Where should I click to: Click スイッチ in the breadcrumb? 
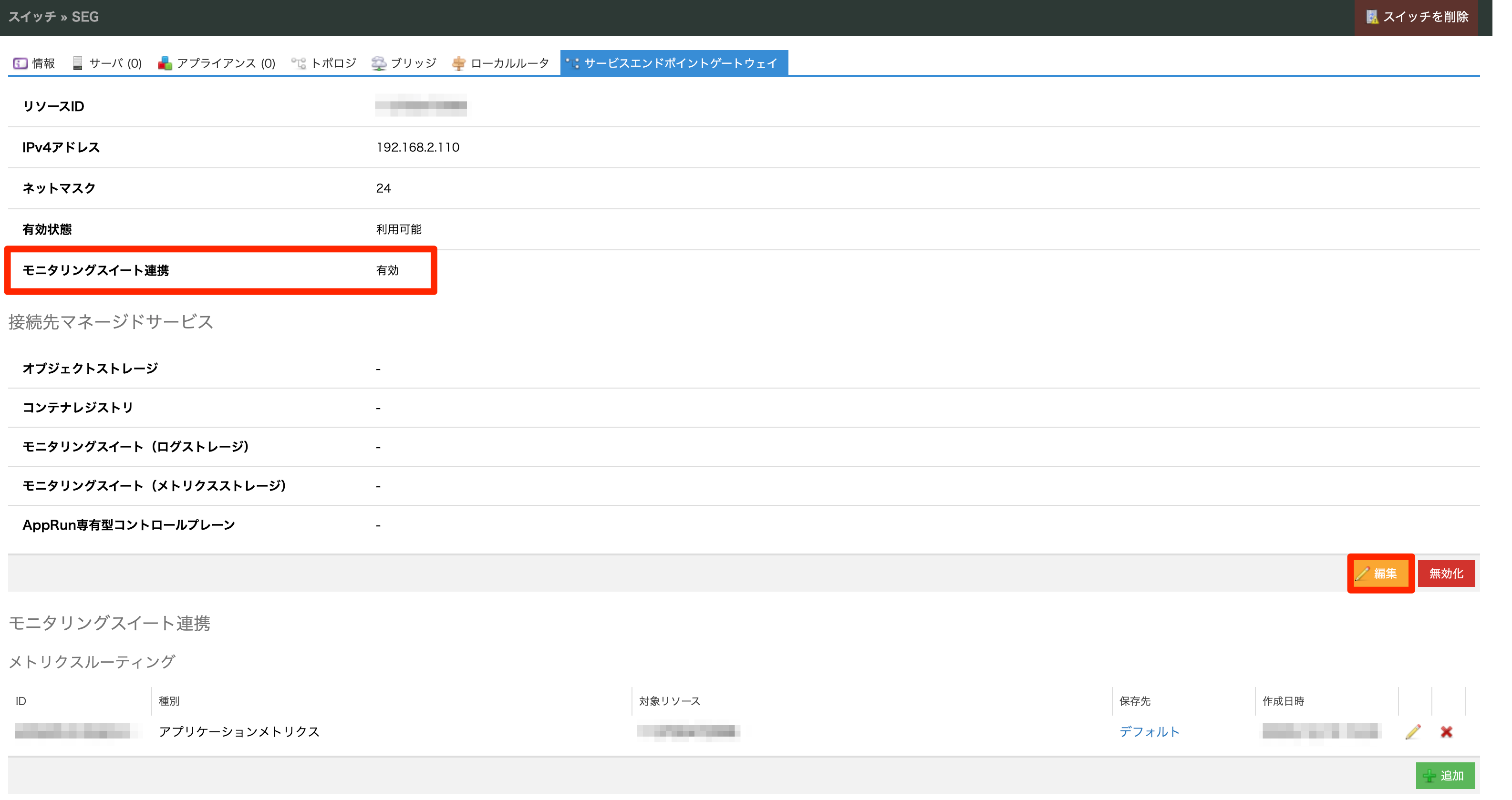[31, 17]
